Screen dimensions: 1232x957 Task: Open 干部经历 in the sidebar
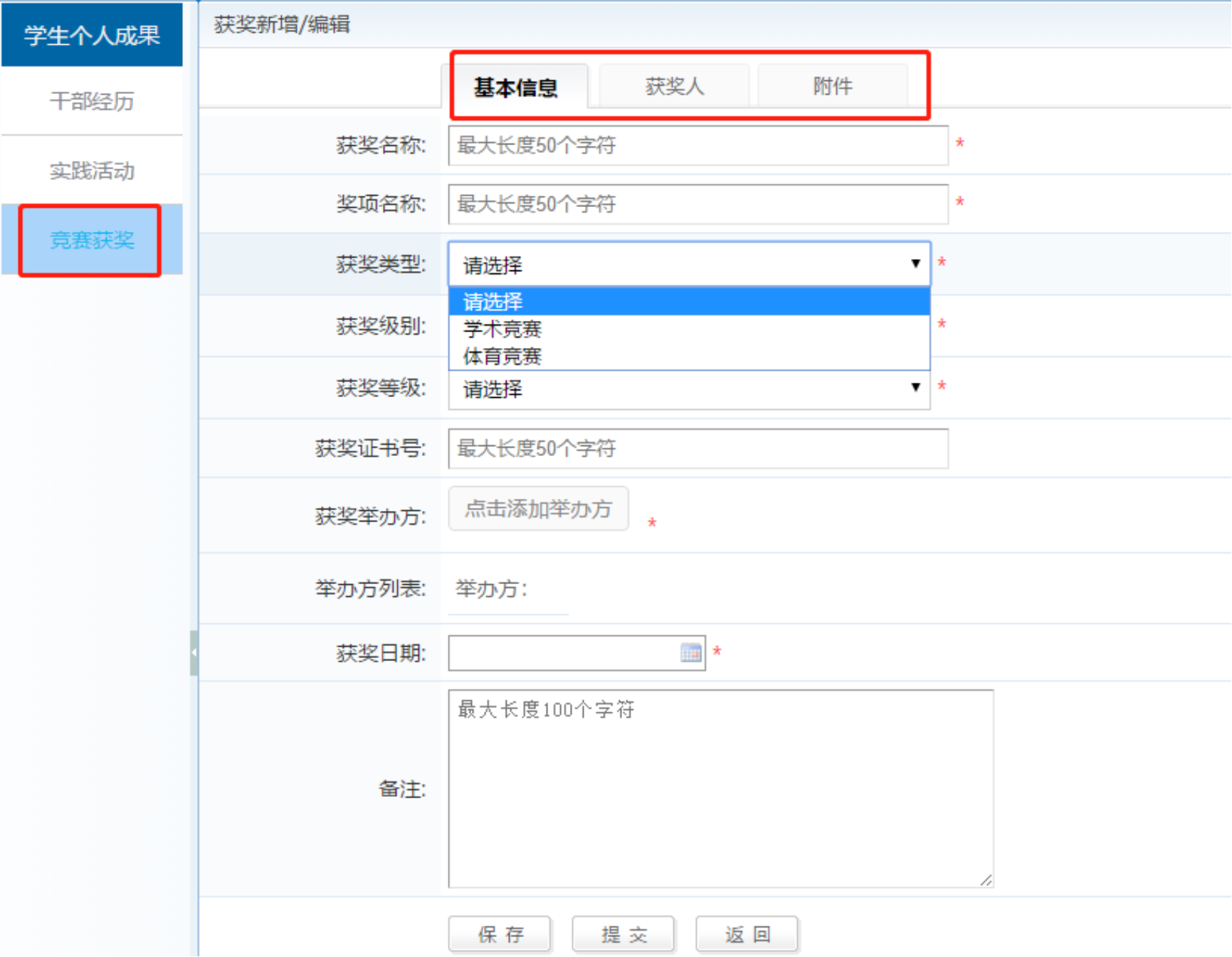(x=92, y=101)
